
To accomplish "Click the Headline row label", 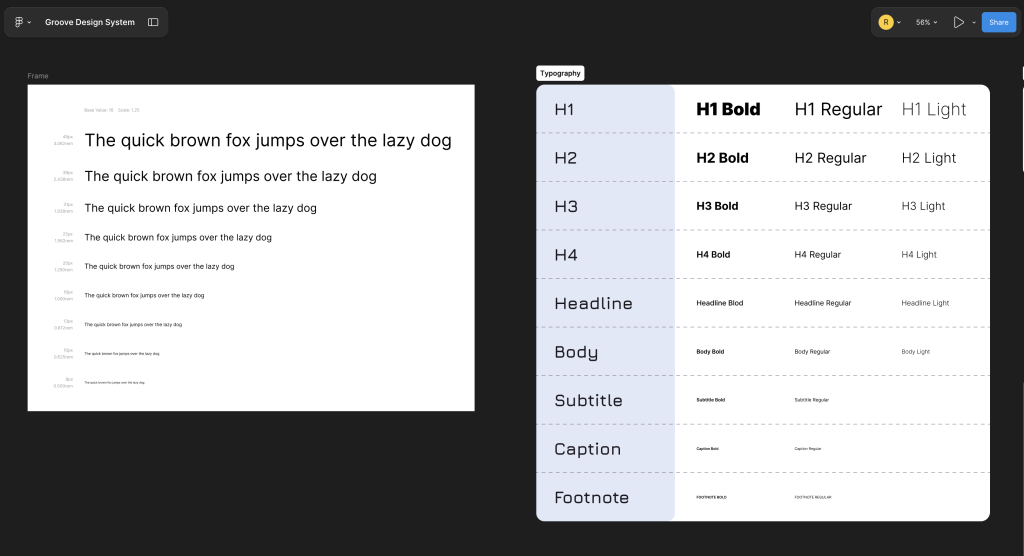I will tap(593, 303).
